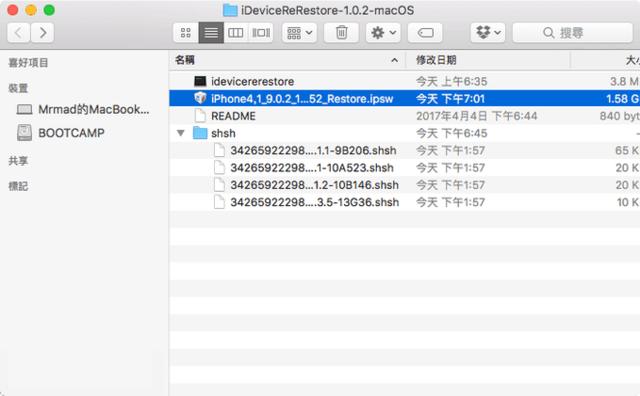
Task: Click the 標記 sidebar heading
Action: [x=18, y=186]
